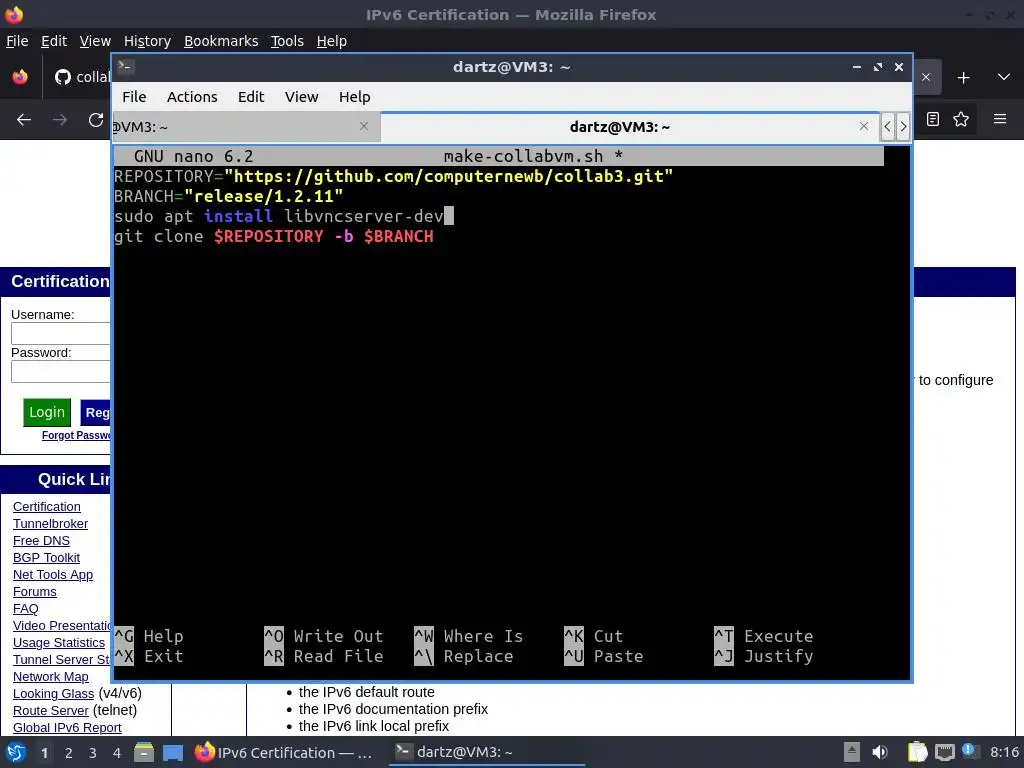Open Usage Statistics quick link
The height and width of the screenshot is (768, 1024).
pyautogui.click(x=59, y=643)
